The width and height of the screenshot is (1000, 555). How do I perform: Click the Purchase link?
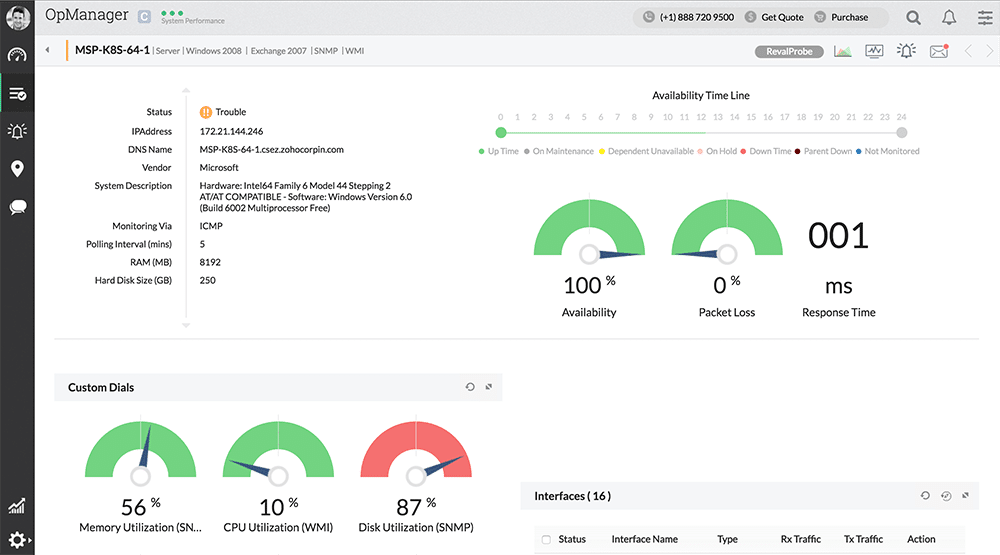click(849, 17)
